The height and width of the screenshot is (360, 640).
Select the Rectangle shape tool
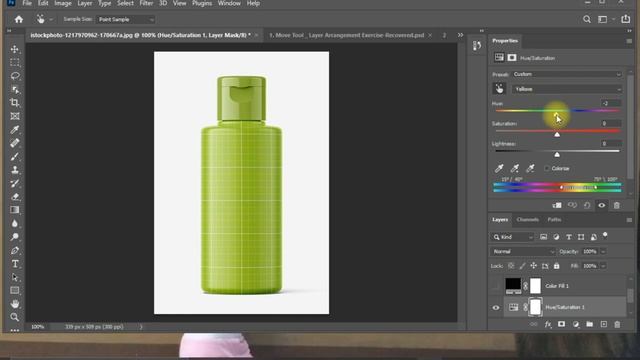15,290
